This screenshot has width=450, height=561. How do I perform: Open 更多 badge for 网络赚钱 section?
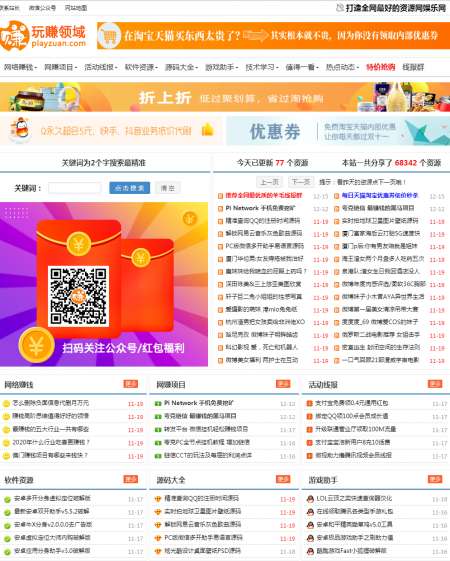tap(131, 384)
